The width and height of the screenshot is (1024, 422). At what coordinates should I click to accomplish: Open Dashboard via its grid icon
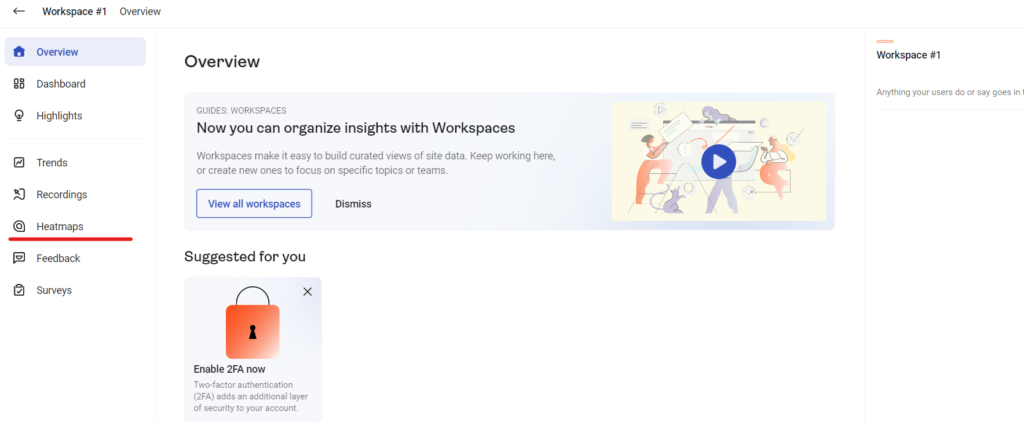19,84
